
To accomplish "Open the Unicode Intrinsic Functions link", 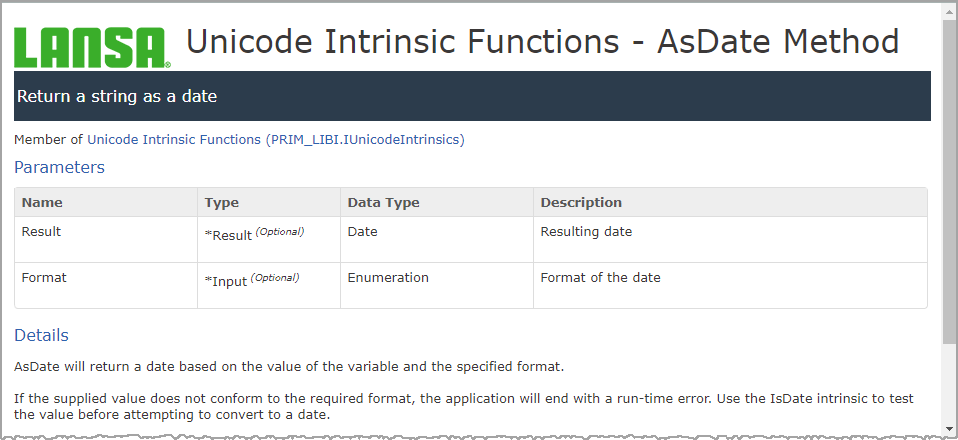I will [x=174, y=140].
